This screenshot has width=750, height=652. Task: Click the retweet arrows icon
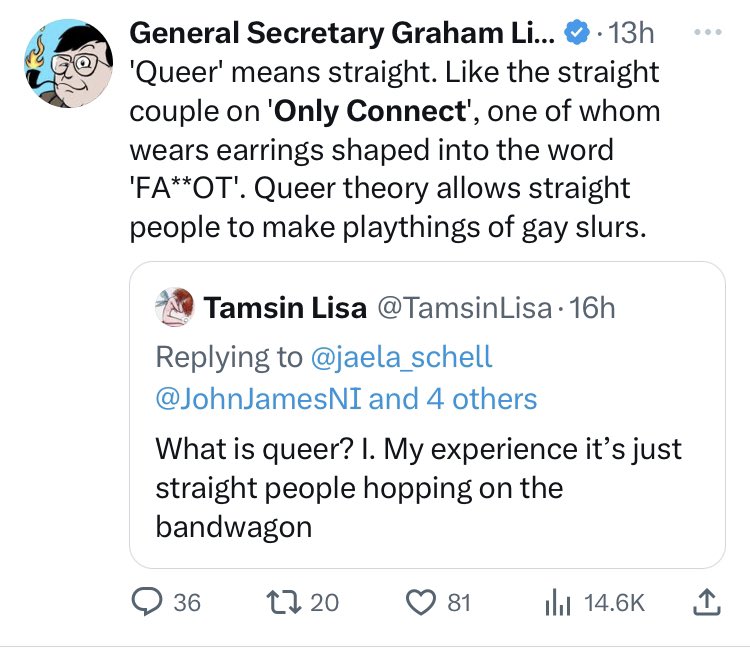pyautogui.click(x=284, y=602)
